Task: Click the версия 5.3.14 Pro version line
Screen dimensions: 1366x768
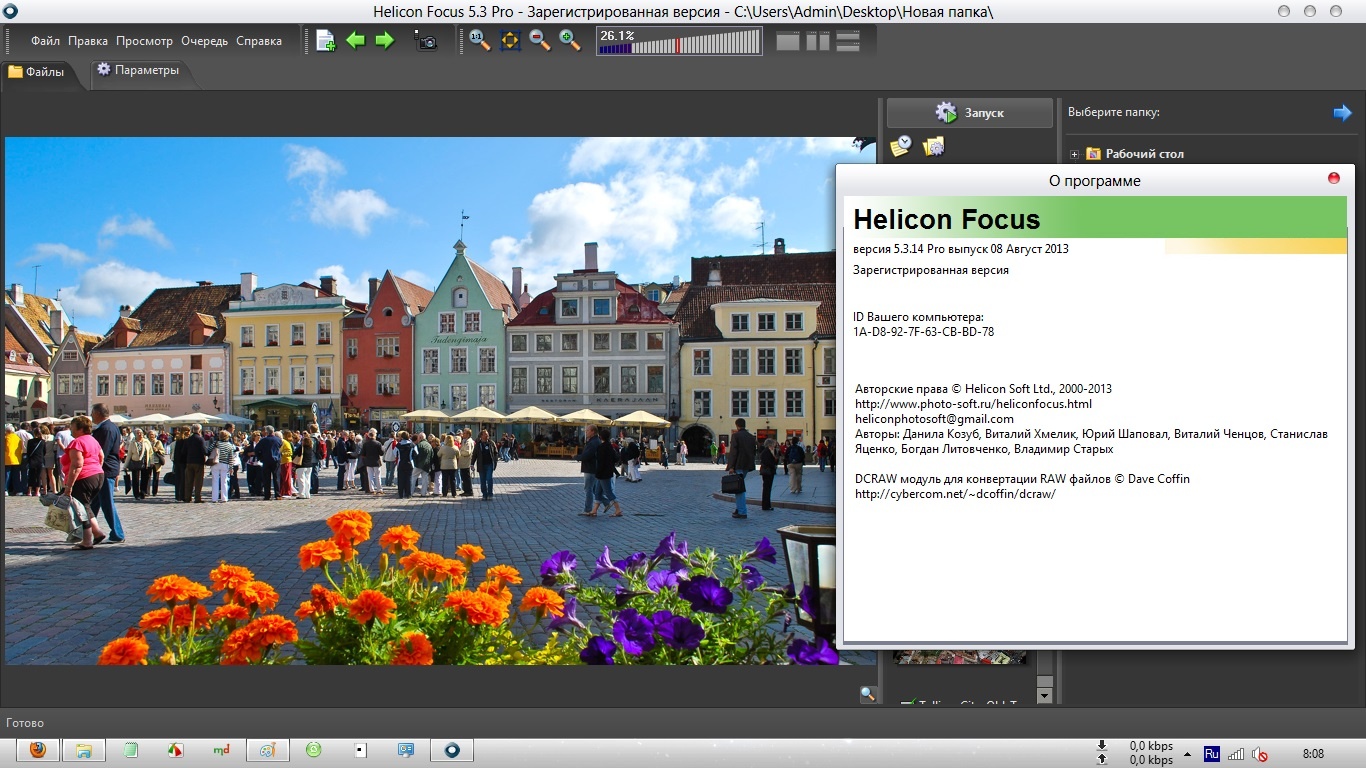Action: point(961,249)
